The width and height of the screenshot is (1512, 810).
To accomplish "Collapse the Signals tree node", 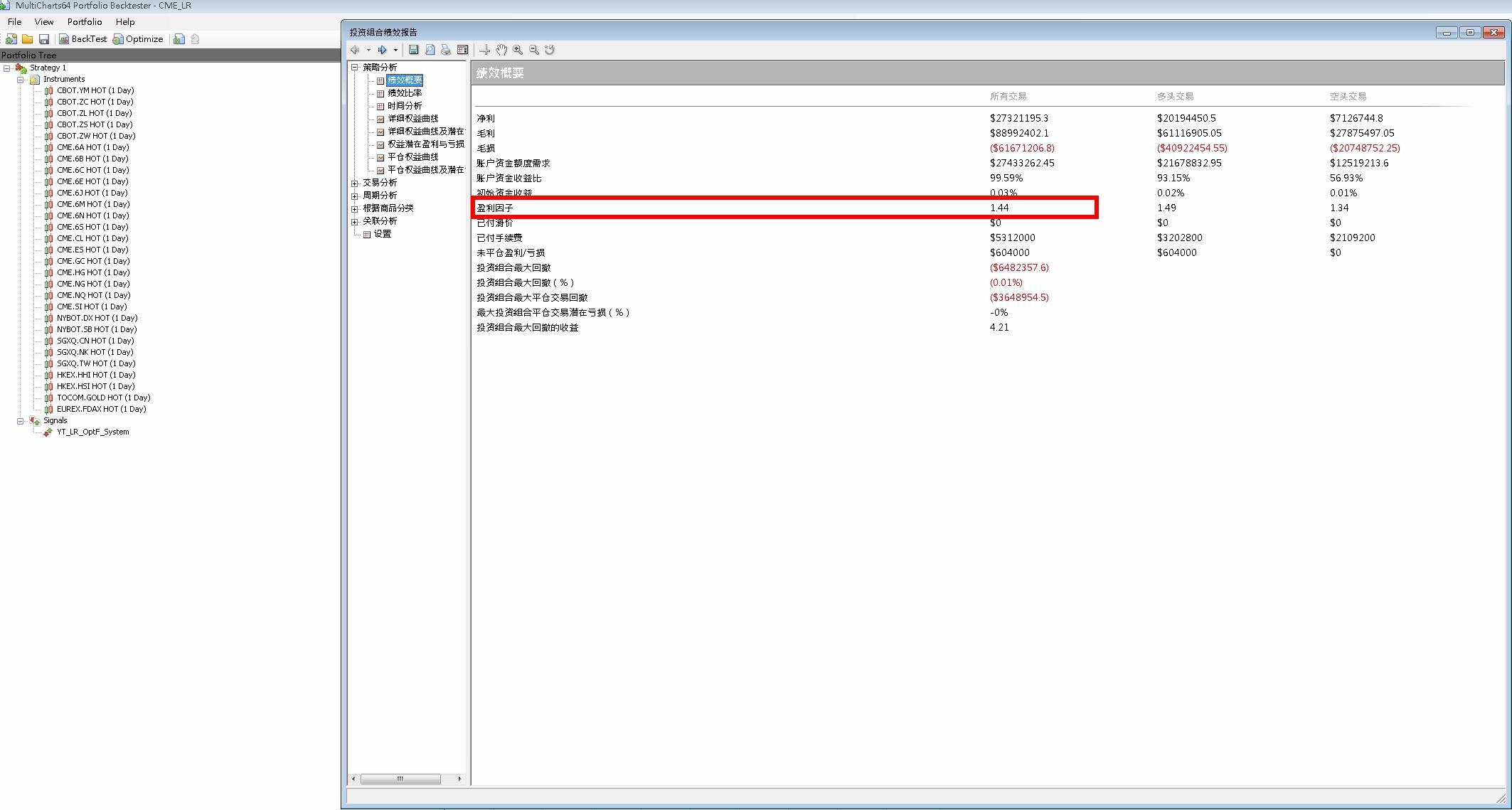I will point(21,421).
